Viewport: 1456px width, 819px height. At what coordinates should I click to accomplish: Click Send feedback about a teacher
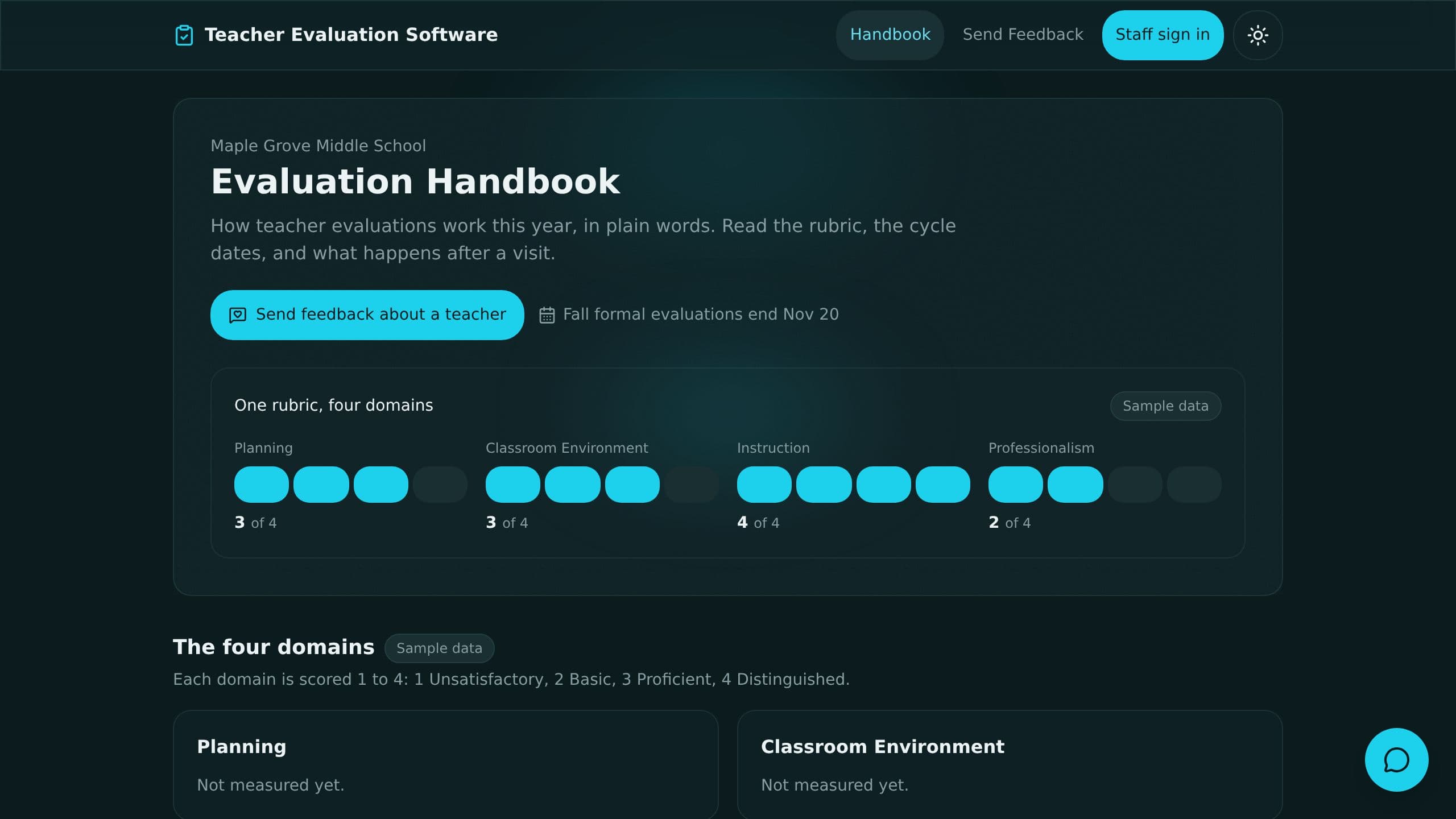[367, 315]
